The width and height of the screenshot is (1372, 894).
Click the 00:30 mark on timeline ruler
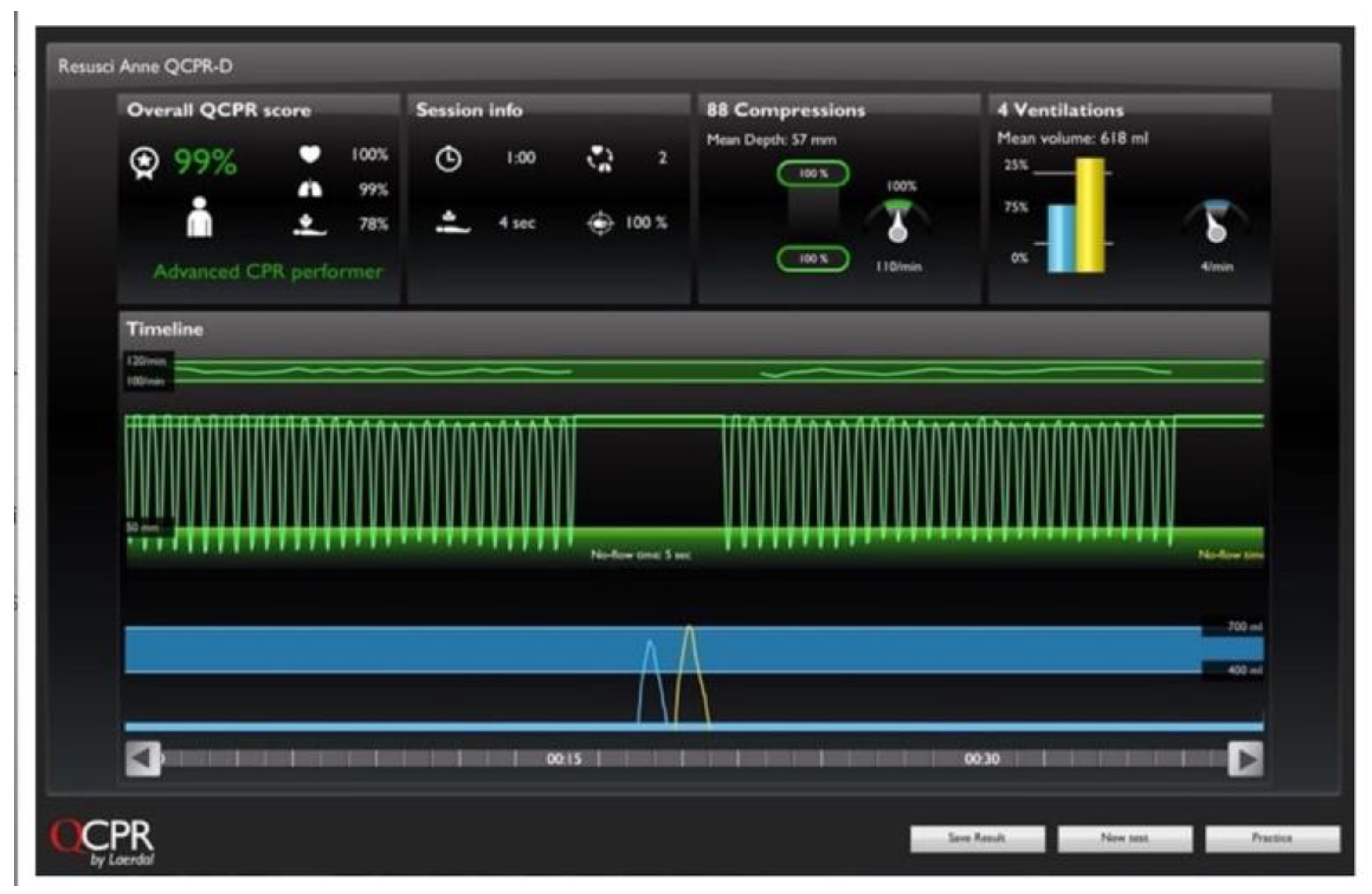981,759
